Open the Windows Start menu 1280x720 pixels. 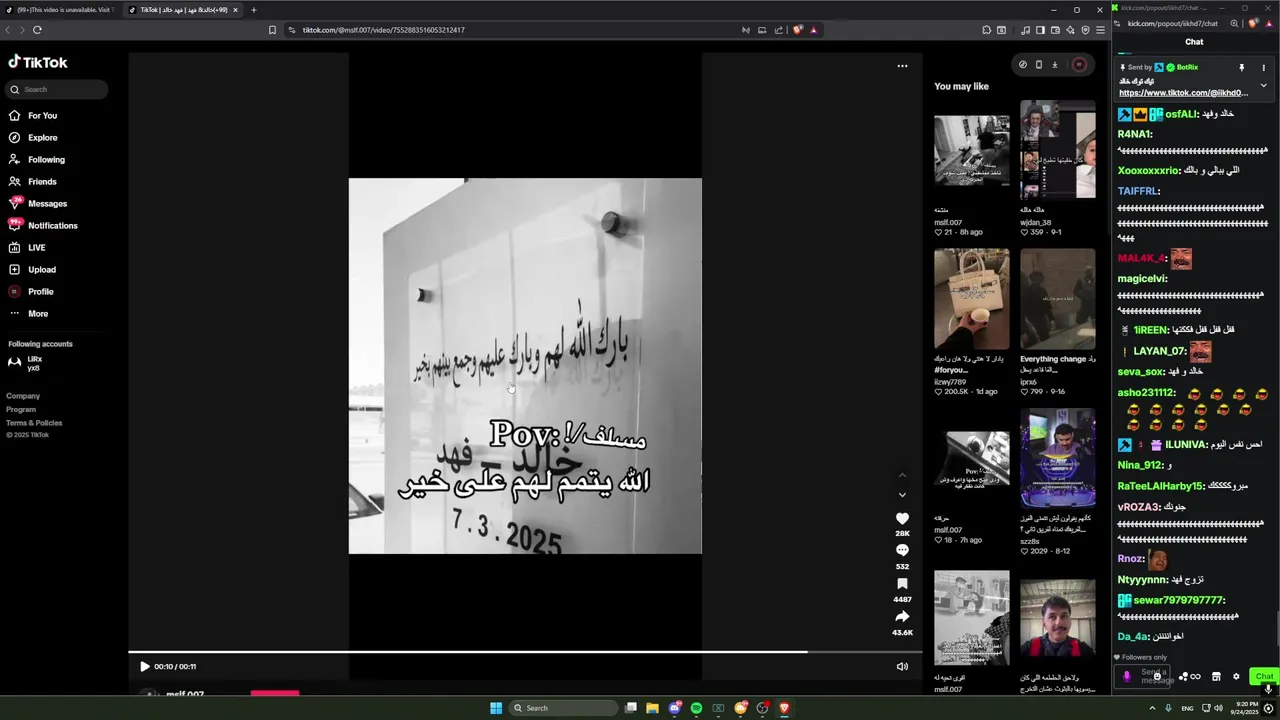click(x=495, y=708)
